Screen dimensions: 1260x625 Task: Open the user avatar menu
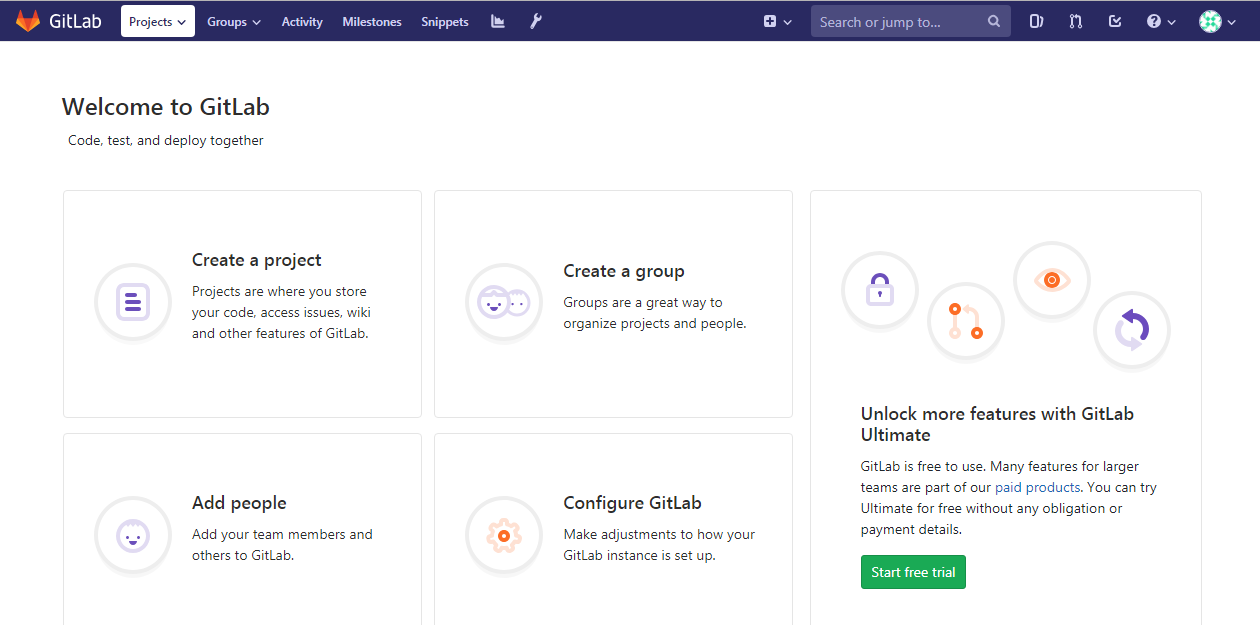point(1218,21)
